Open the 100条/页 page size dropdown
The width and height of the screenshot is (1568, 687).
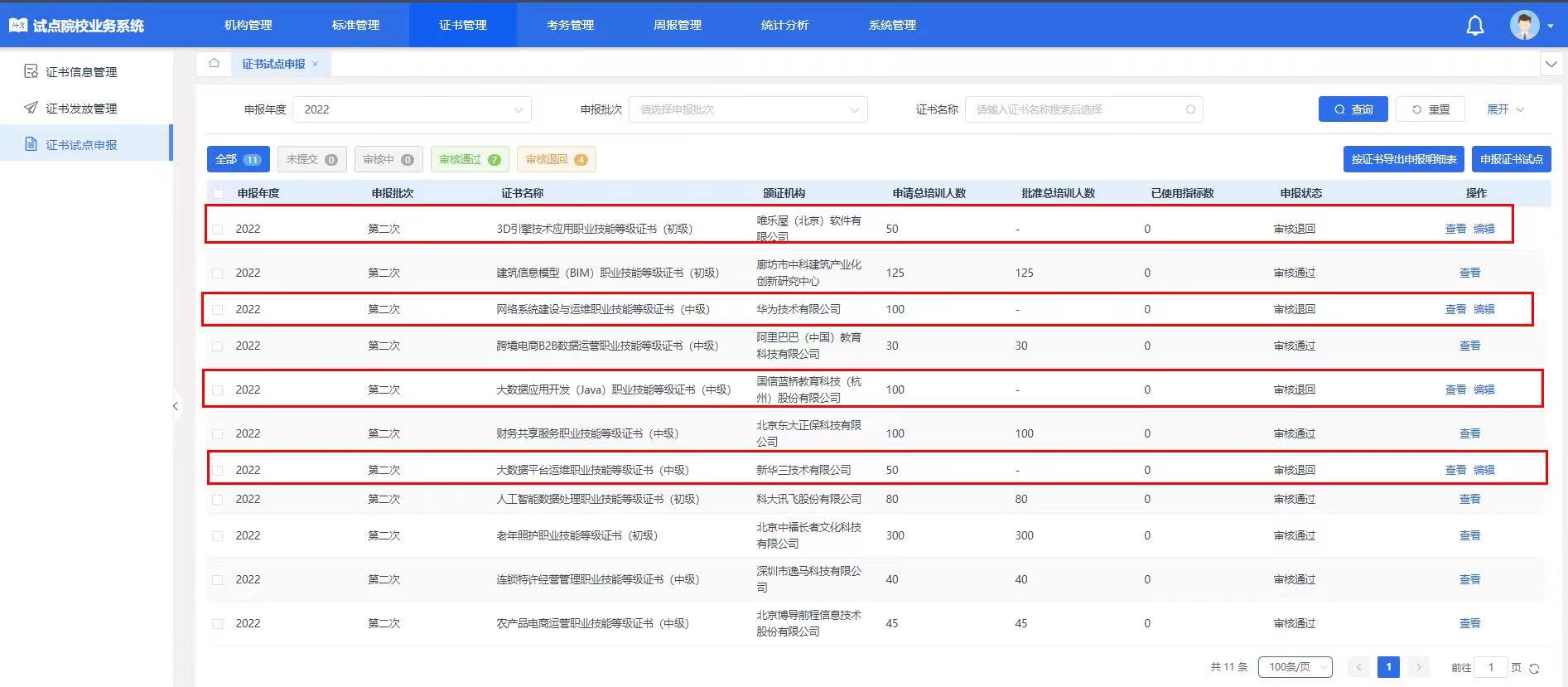coord(1295,667)
